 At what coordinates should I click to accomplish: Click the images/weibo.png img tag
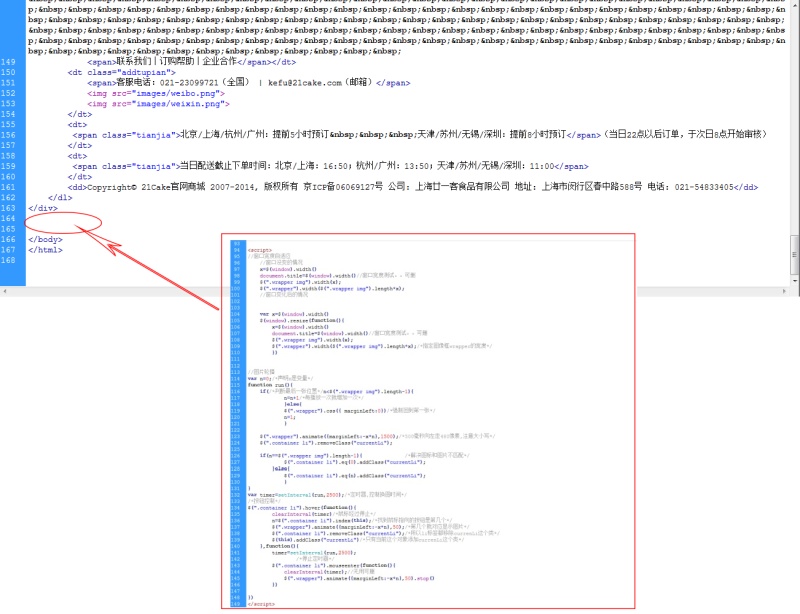click(x=156, y=93)
